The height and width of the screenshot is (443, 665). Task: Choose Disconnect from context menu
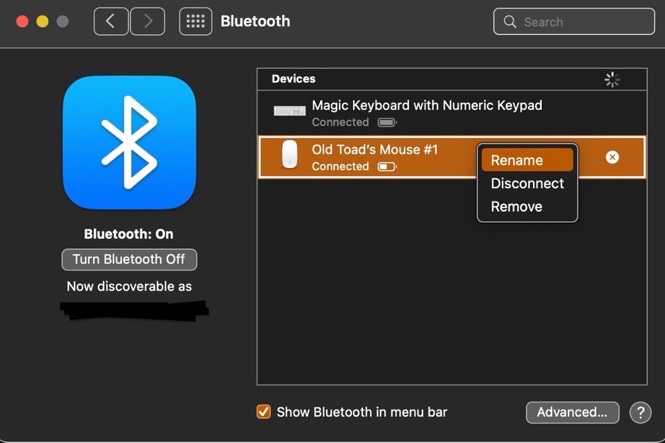click(527, 184)
